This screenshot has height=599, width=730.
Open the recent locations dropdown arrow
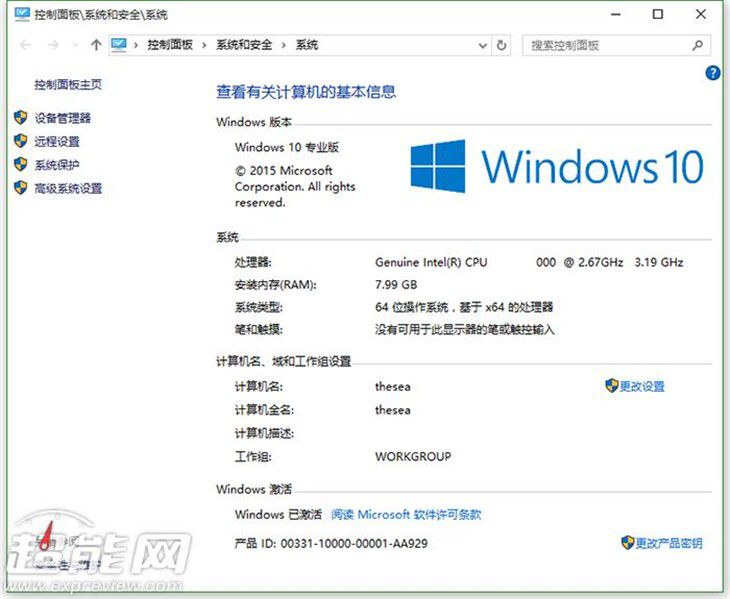(x=75, y=45)
